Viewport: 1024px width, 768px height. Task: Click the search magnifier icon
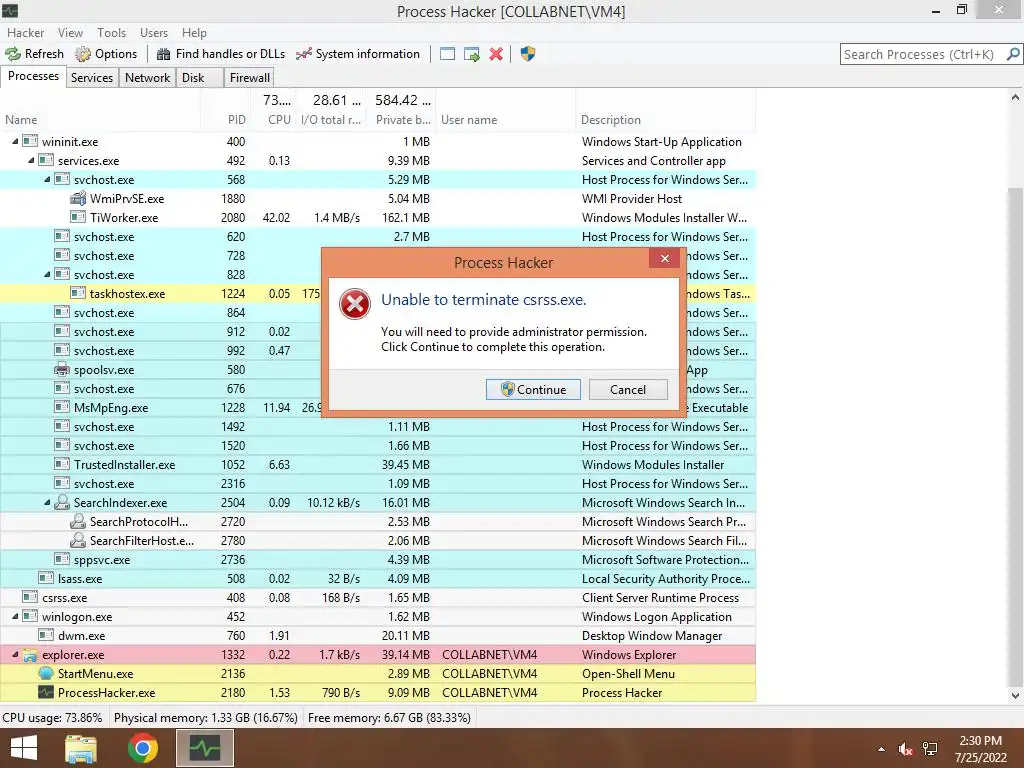click(1013, 54)
